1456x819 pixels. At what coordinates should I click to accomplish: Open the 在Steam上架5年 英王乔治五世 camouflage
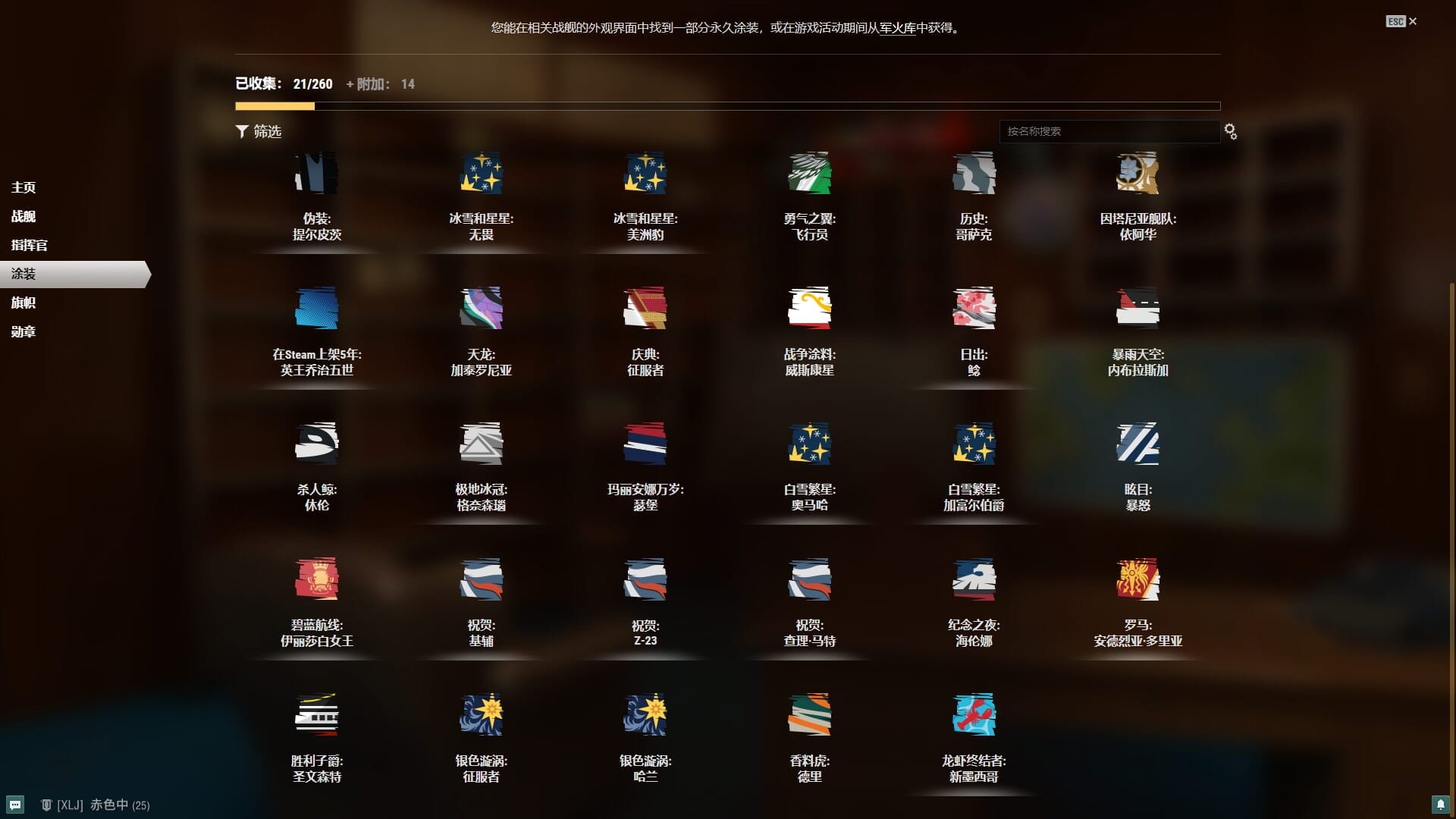pos(317,309)
